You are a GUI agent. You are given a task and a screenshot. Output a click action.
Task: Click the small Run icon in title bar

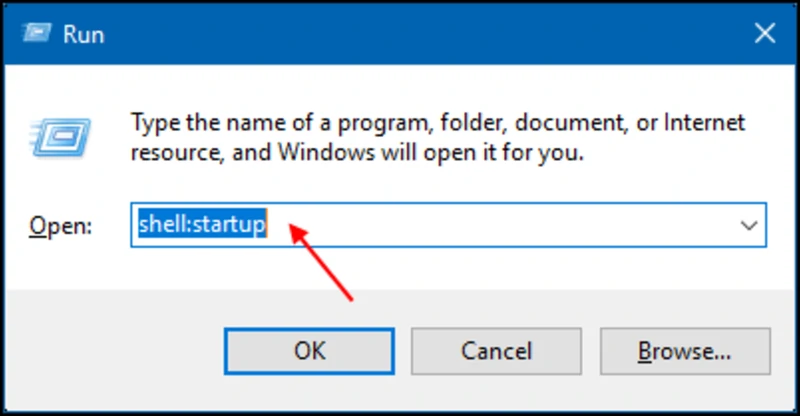pos(37,33)
